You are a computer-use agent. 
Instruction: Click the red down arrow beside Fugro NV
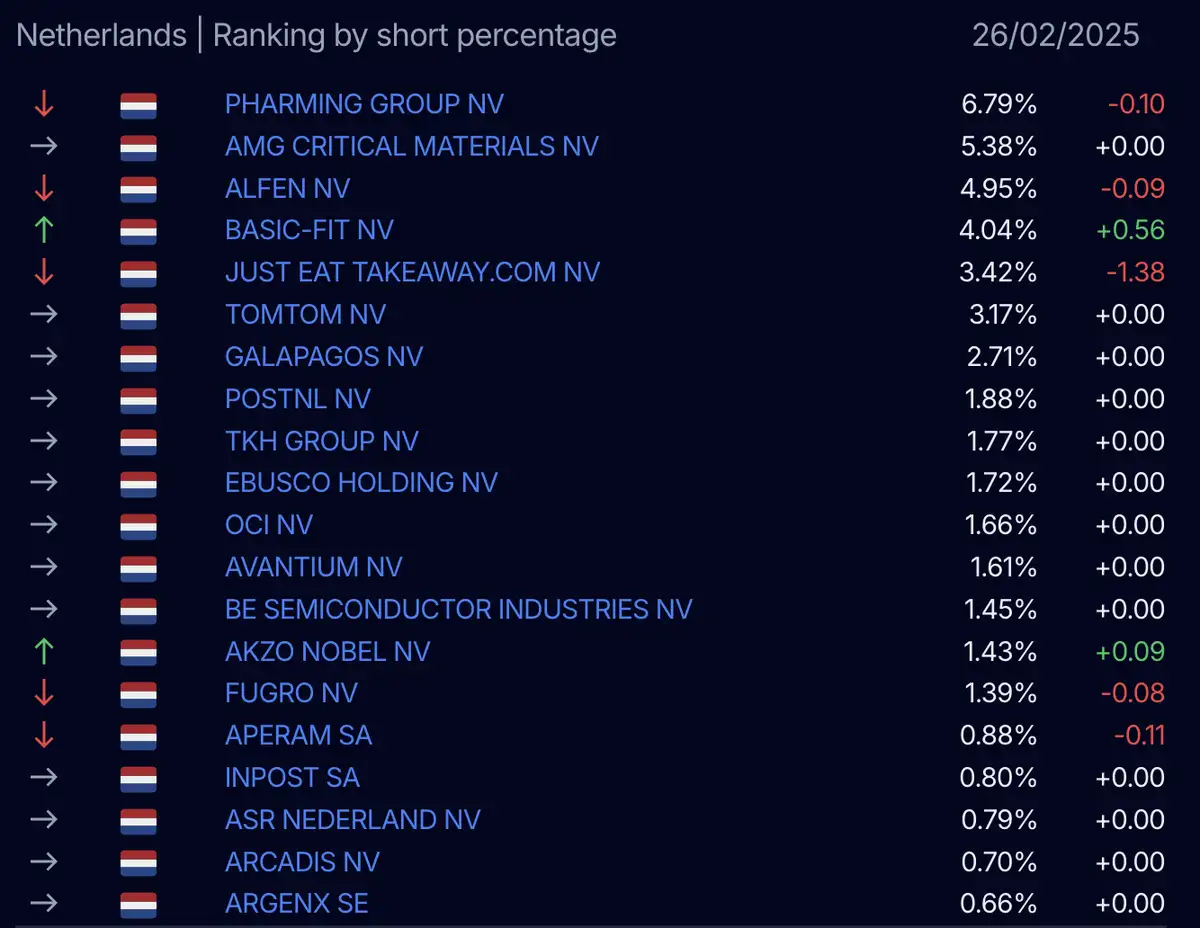pos(43,693)
